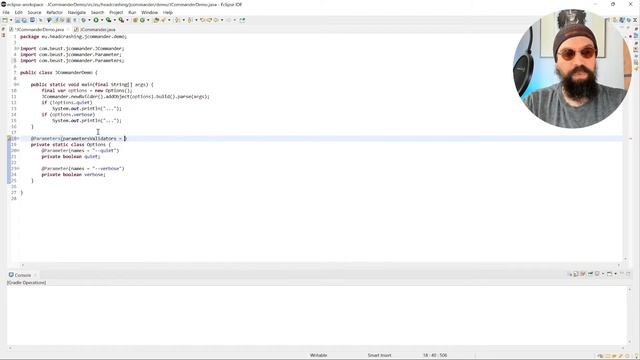Click the Next Annotation toolbar icon
This screenshot has height=360, width=640.
[x=177, y=20]
